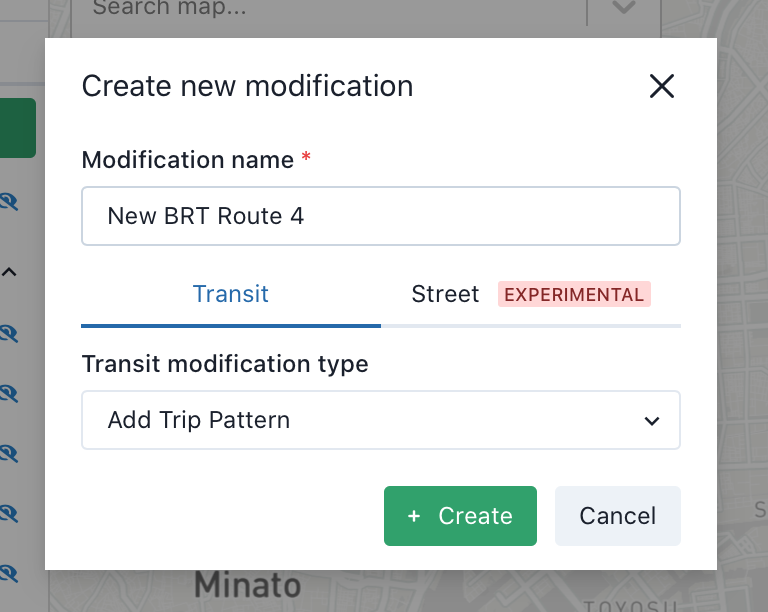Collapse the sidebar group with up chevron
The height and width of the screenshot is (612, 768).
tap(9, 272)
